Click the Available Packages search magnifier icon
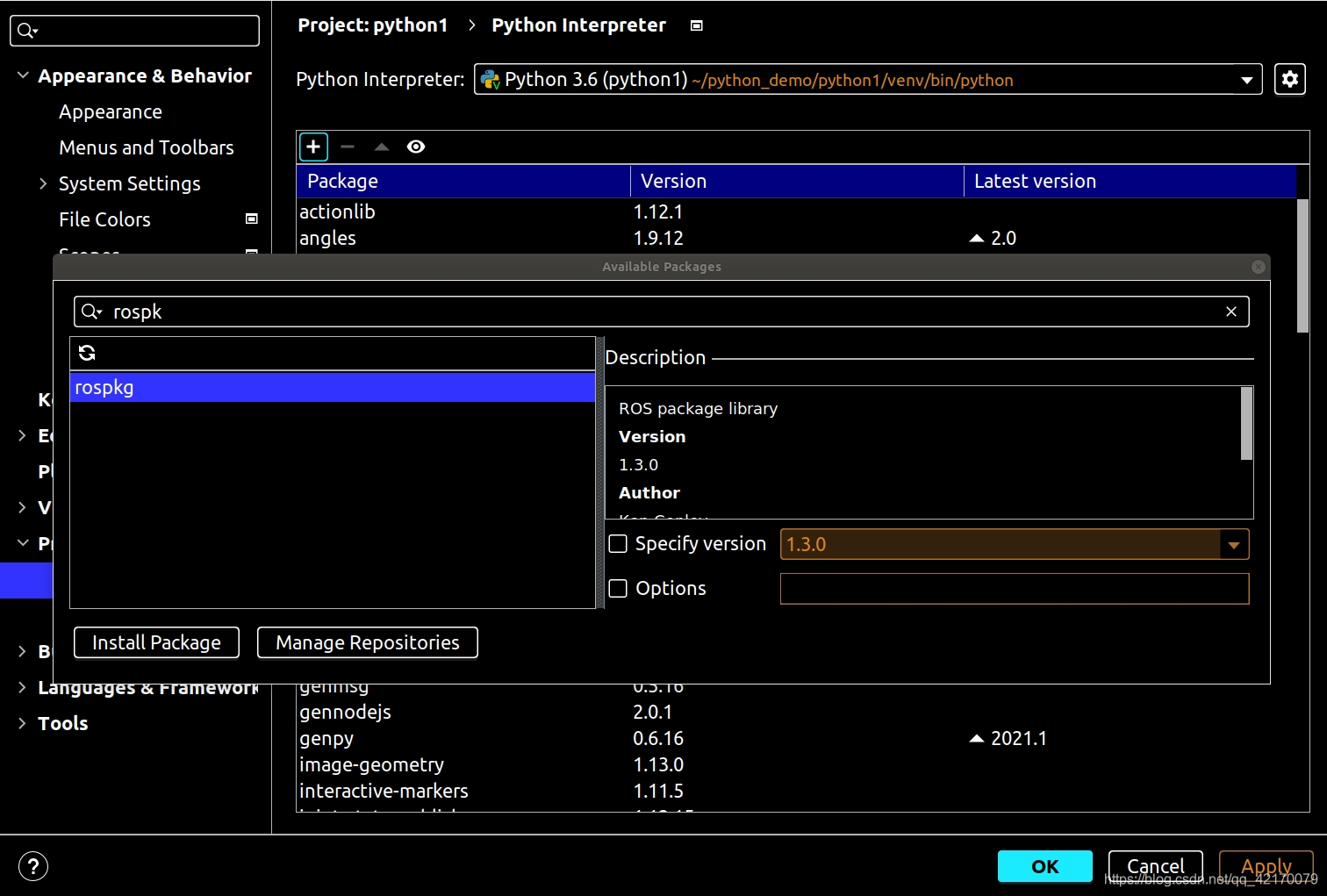This screenshot has height=896, width=1327. [91, 312]
